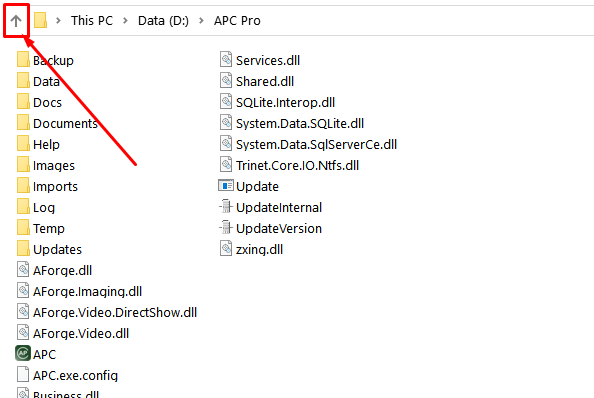Click the Updates folder icon

pos(23,249)
